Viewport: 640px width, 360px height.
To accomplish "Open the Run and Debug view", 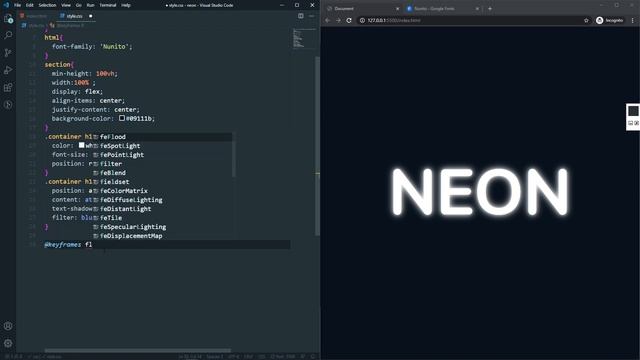I will coord(8,70).
